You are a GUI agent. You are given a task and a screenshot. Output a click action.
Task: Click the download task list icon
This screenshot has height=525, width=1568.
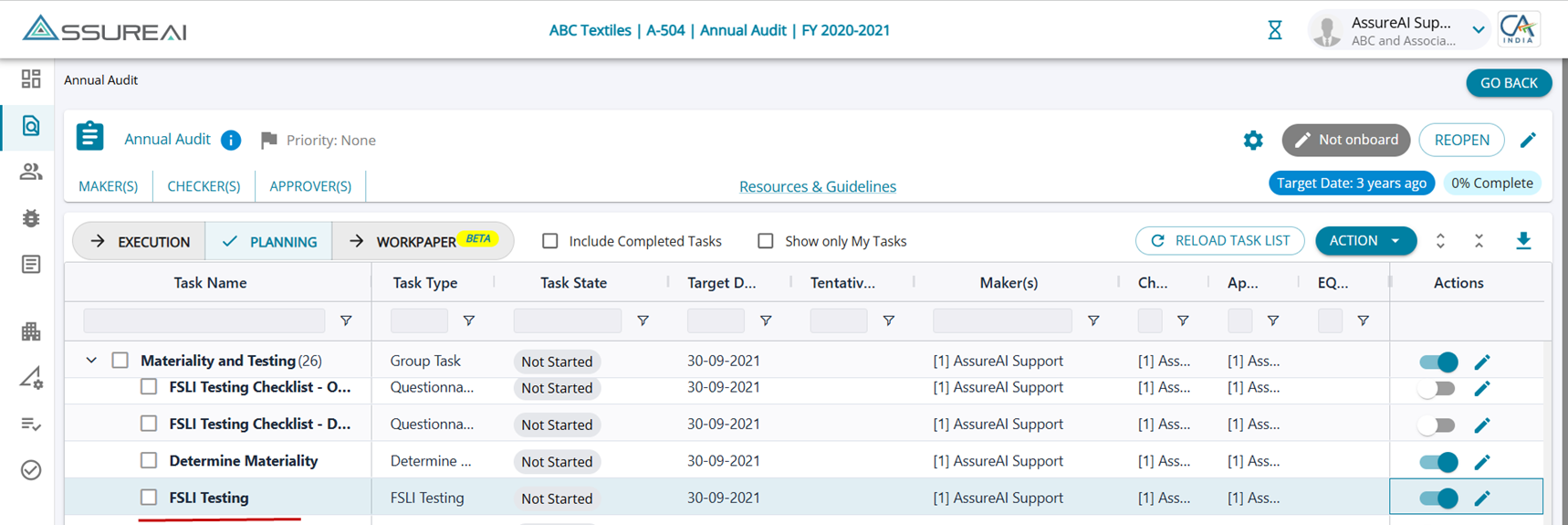point(1523,241)
